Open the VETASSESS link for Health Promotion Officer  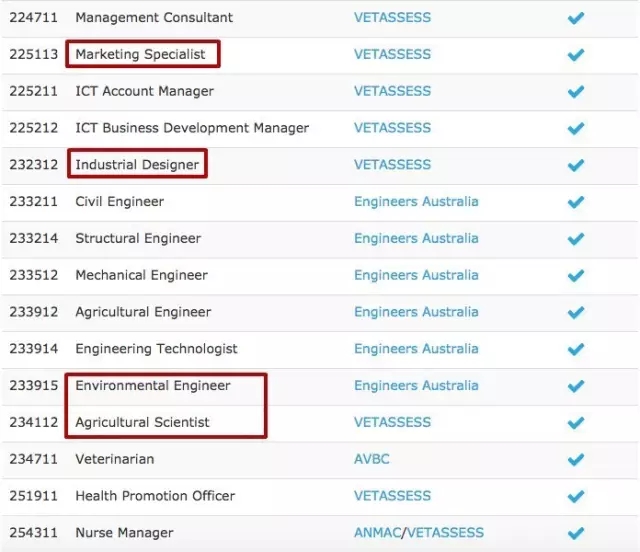(x=392, y=496)
